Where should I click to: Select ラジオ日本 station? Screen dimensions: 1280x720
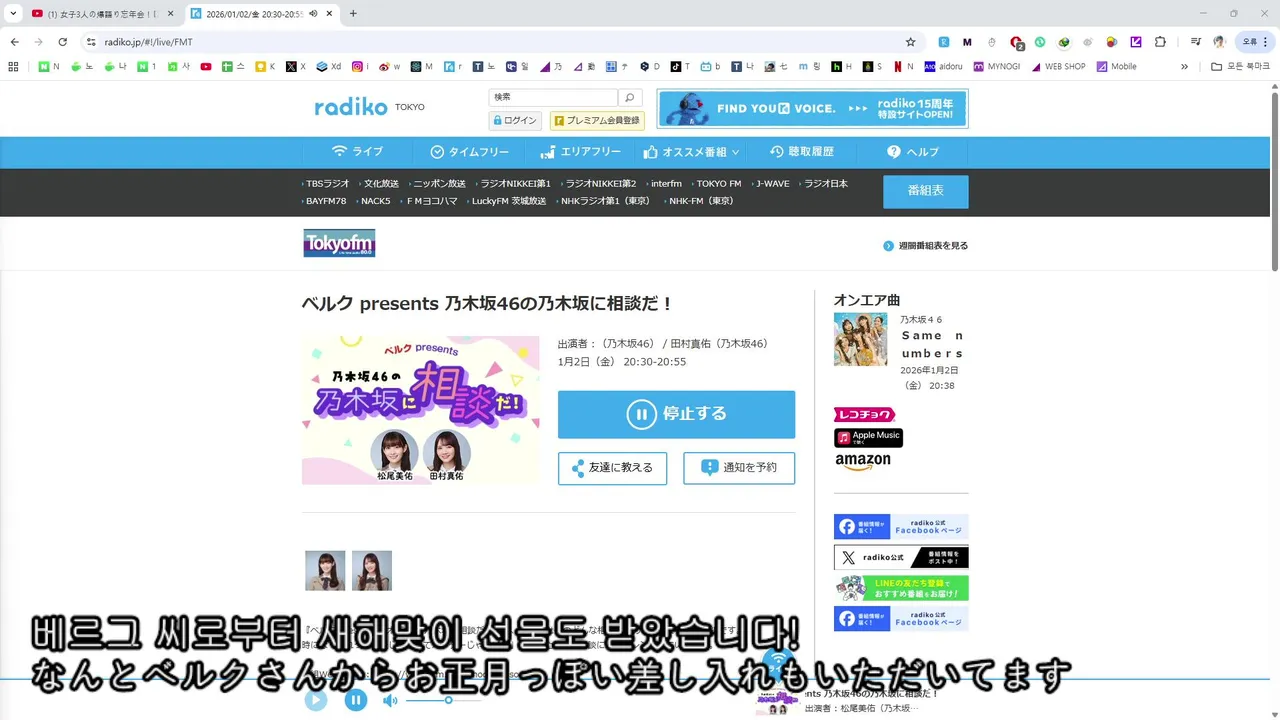click(x=824, y=184)
